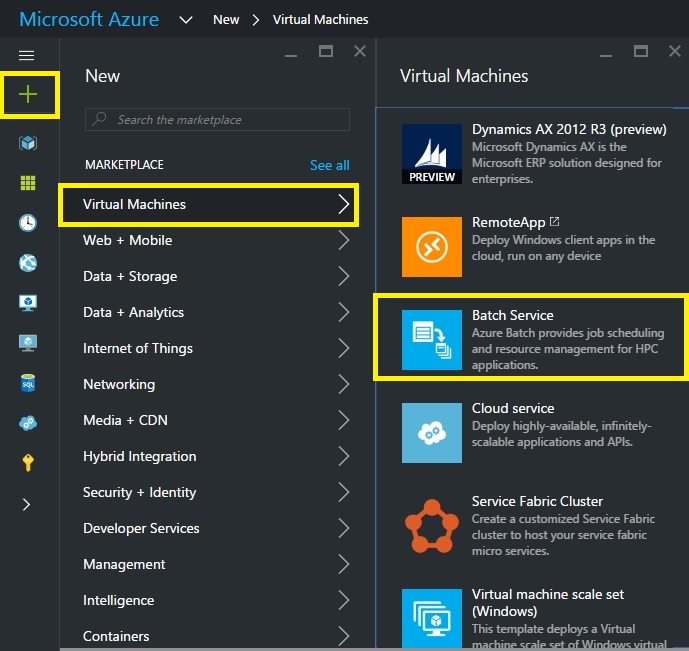Expand Intelligence chevron
This screenshot has width=689, height=651.
(344, 600)
